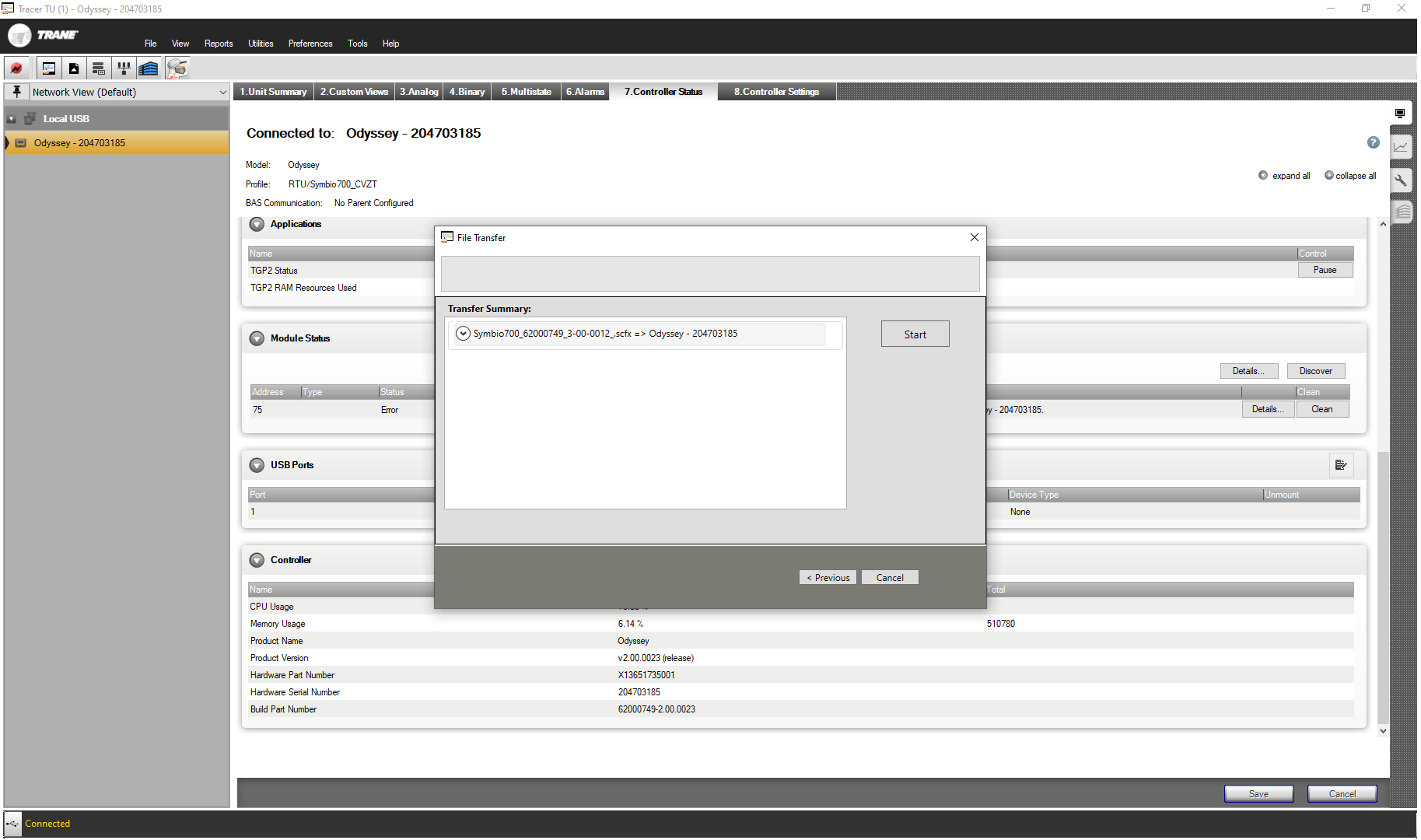Click the USB connection status icon
The width and height of the screenshot is (1421, 840).
(12, 824)
